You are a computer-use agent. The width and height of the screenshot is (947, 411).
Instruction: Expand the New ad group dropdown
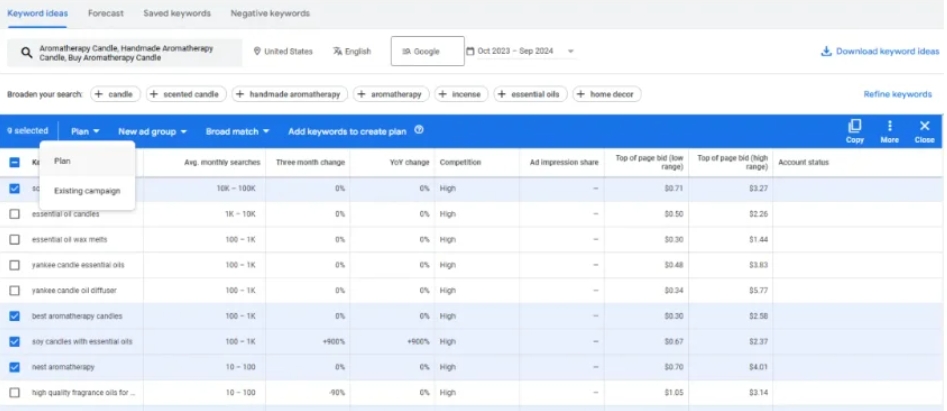pos(152,131)
